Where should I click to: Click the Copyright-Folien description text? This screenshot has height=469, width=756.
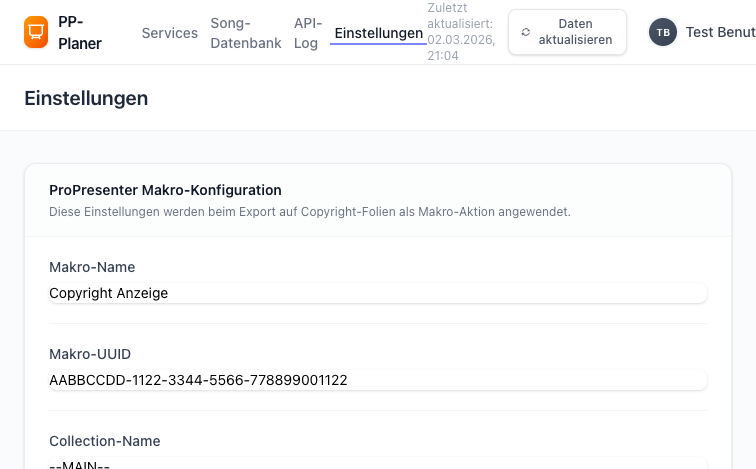click(x=310, y=212)
